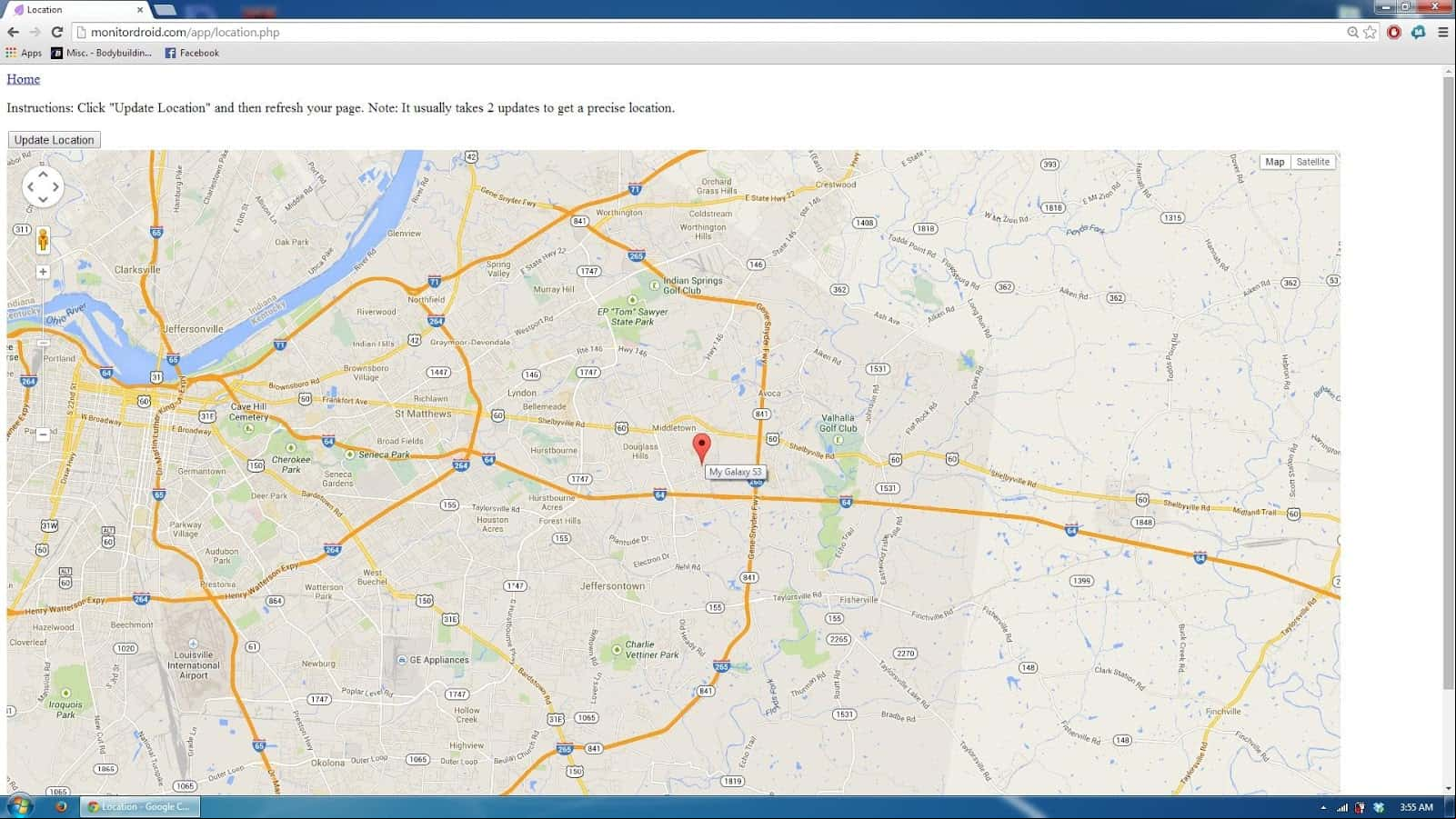Reload the current page
This screenshot has width=1456, height=819.
56,32
